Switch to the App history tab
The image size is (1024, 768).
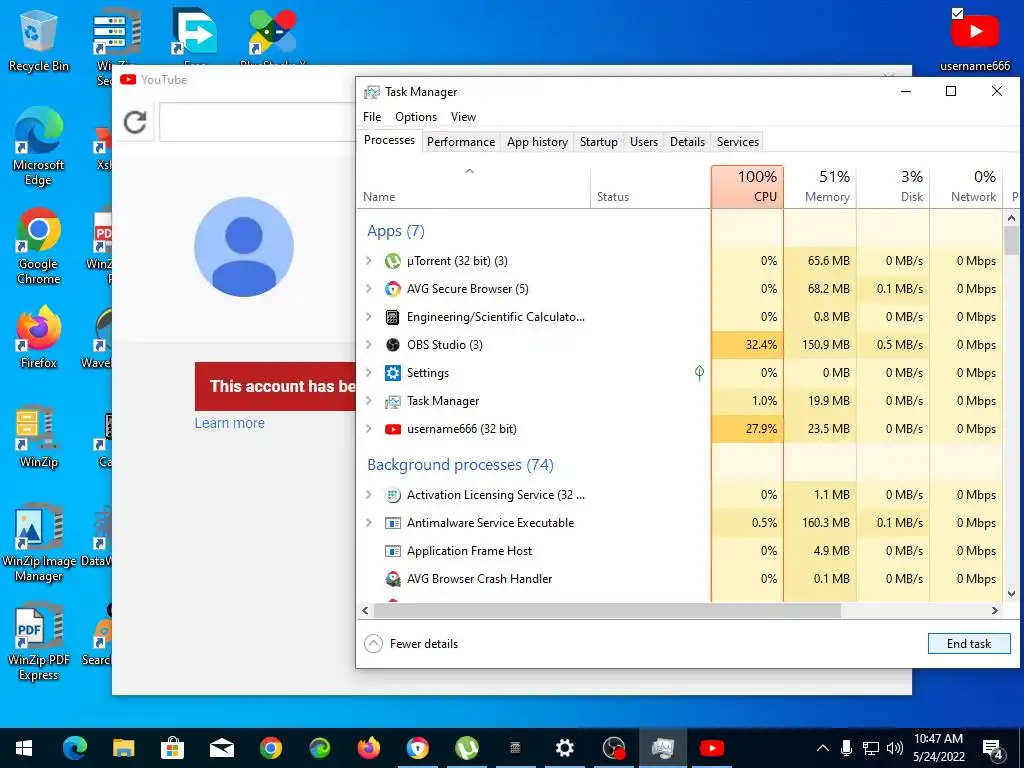pyautogui.click(x=537, y=142)
